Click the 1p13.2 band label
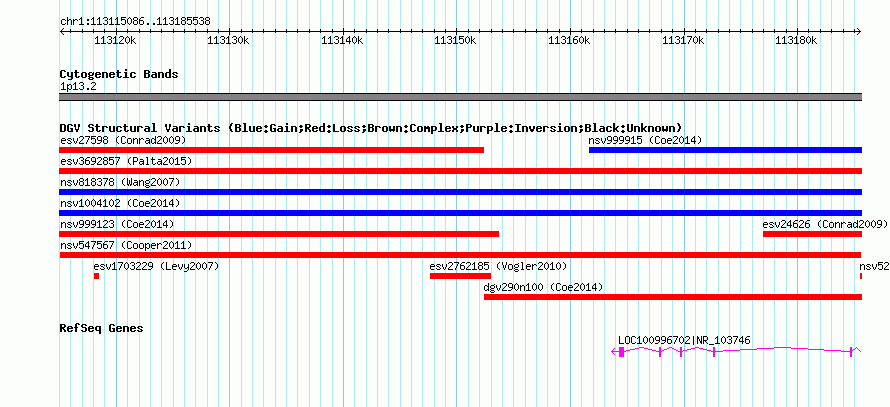This screenshot has width=890, height=407. click(78, 86)
